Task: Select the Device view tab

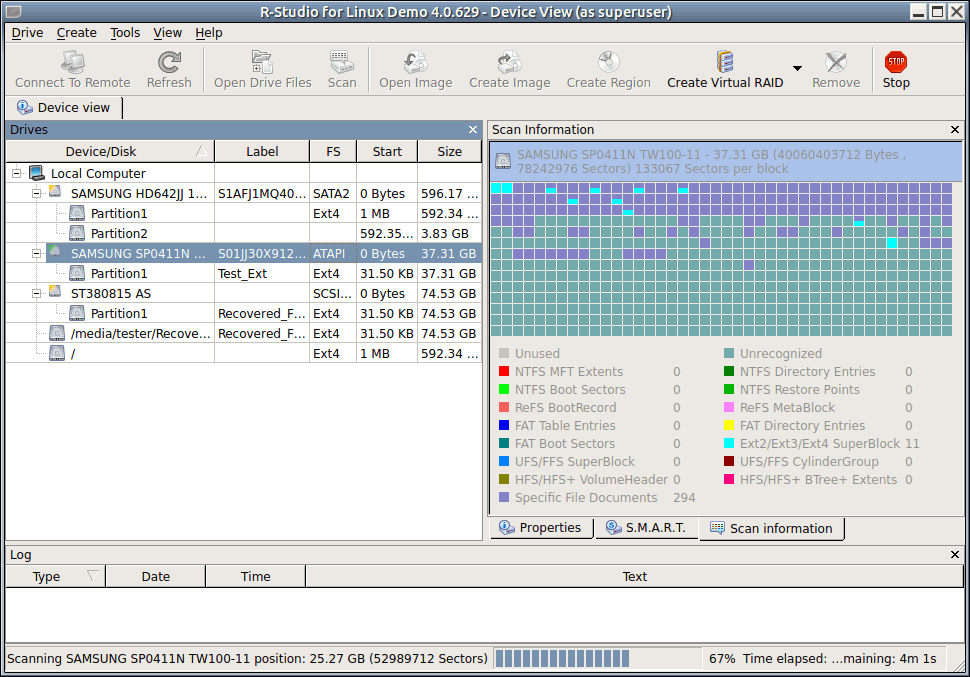Action: (x=64, y=108)
